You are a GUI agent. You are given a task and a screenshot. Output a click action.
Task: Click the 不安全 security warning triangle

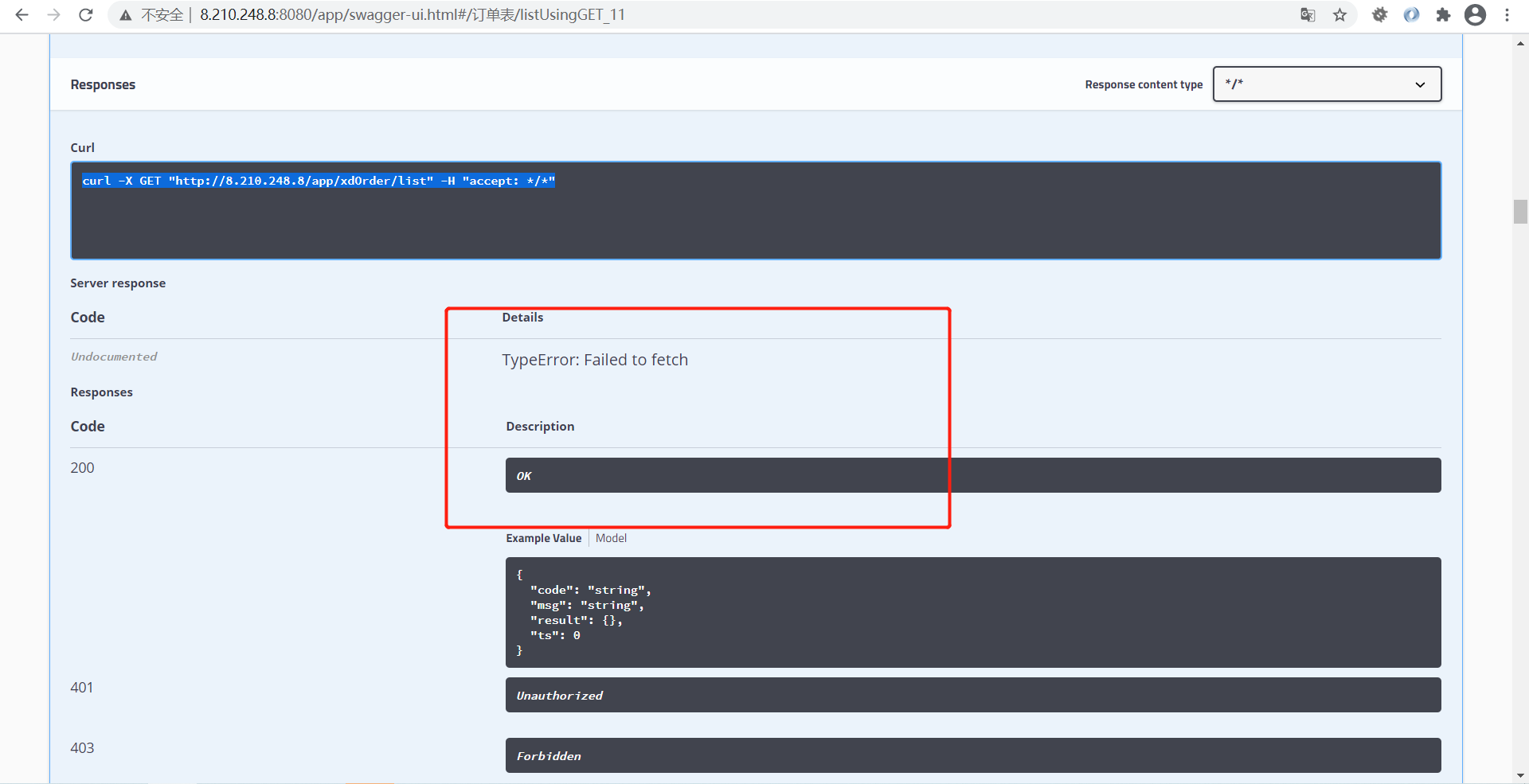tap(127, 14)
